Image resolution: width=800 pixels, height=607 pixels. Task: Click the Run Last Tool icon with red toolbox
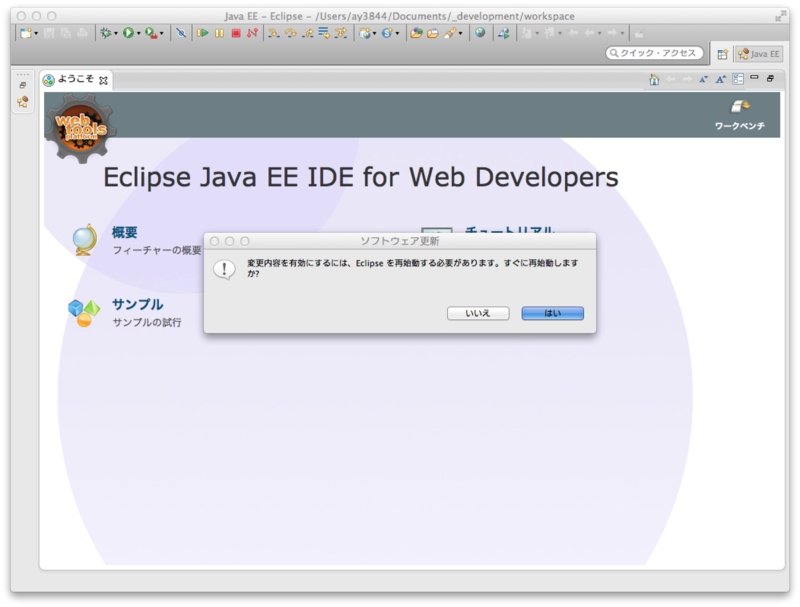pyautogui.click(x=151, y=33)
